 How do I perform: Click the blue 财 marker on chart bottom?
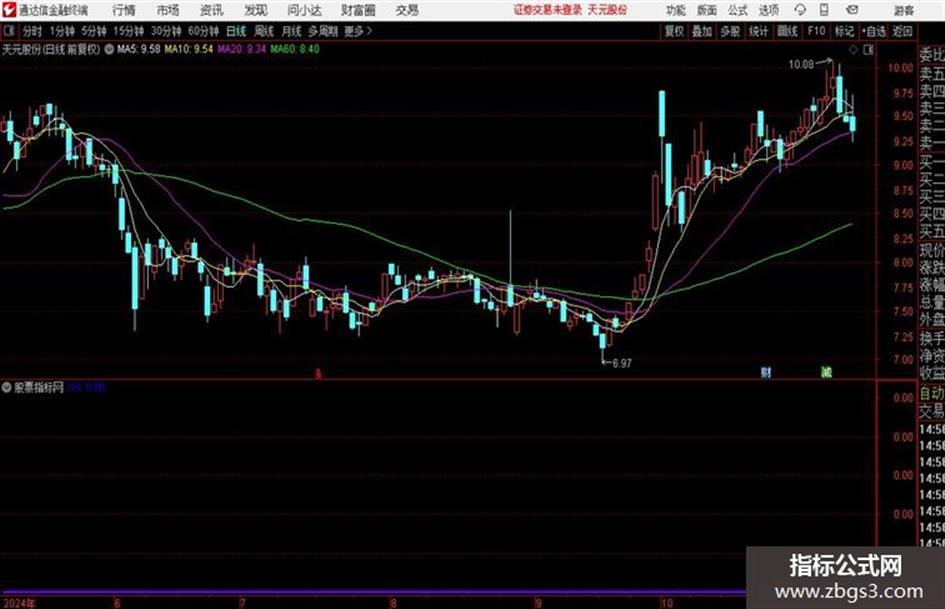point(765,372)
